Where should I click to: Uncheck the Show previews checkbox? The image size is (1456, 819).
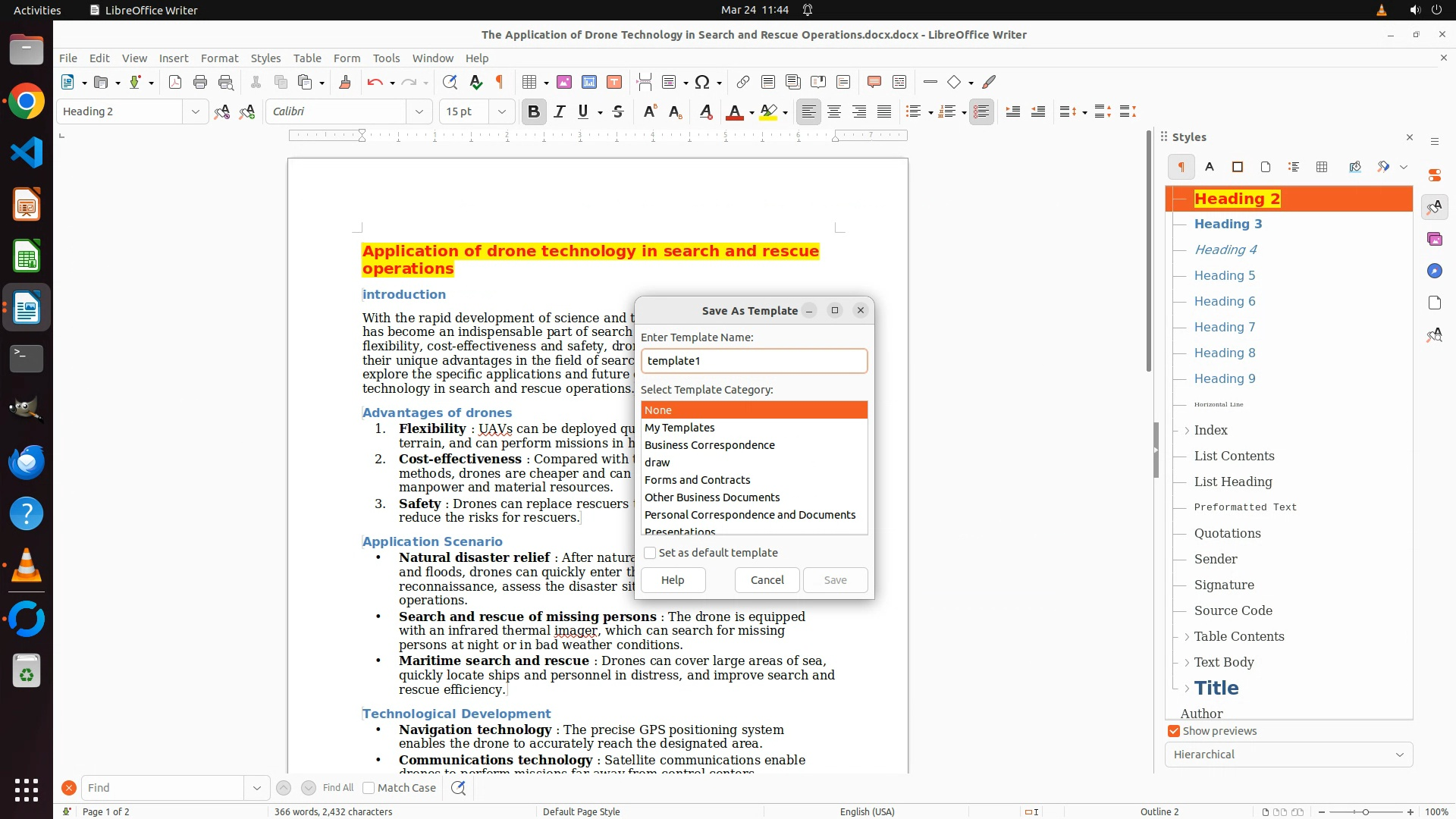1174,731
